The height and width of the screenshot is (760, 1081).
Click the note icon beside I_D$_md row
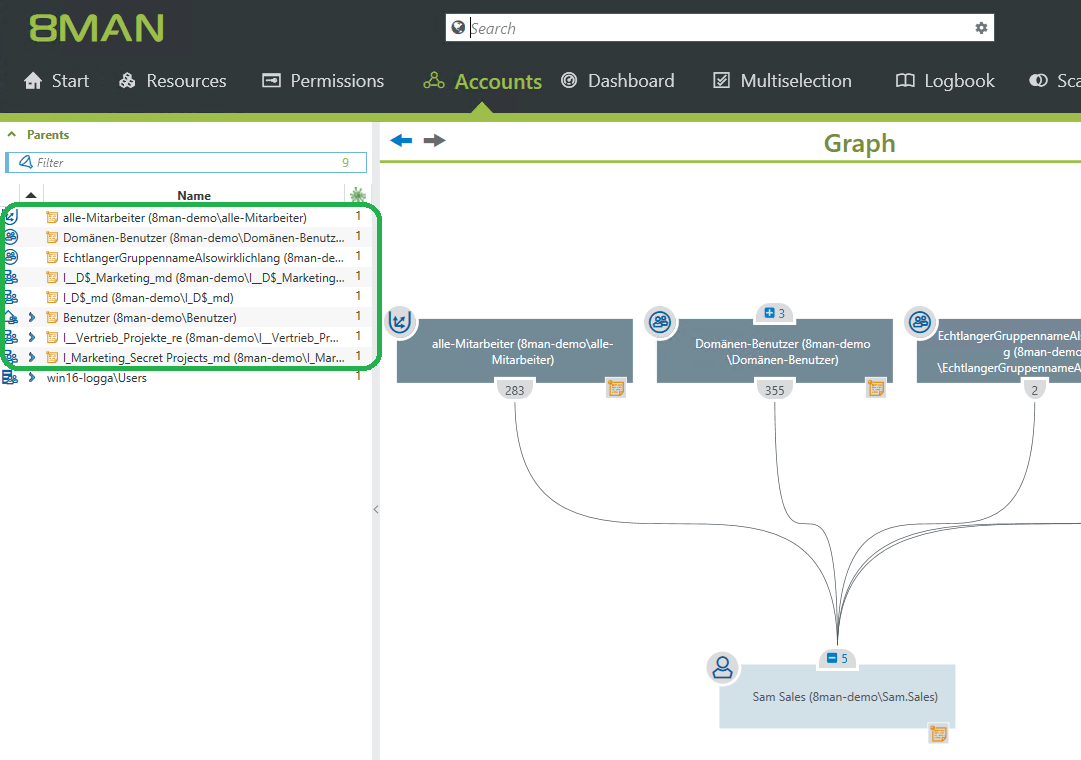tap(52, 297)
